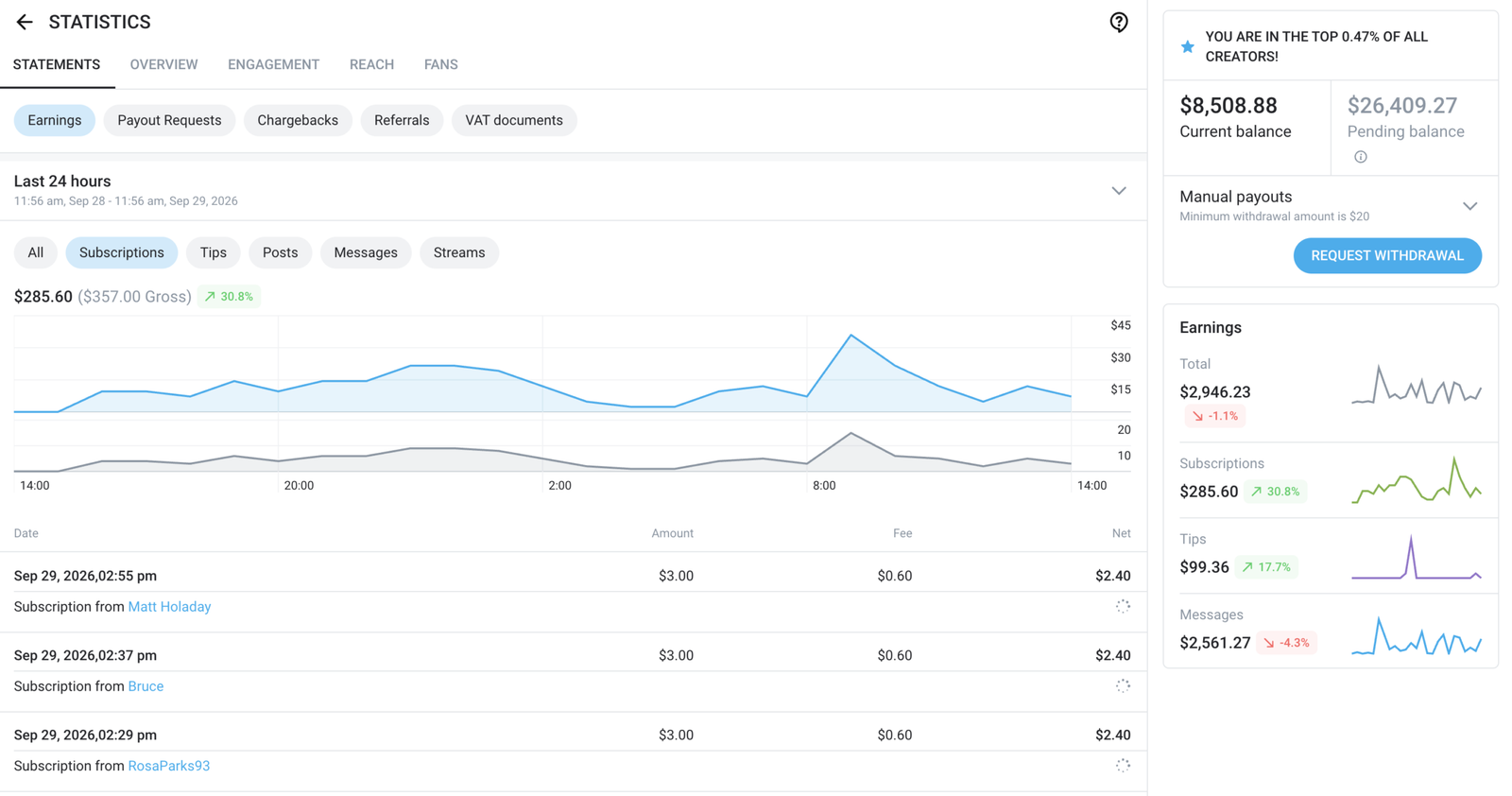Image resolution: width=1512 pixels, height=796 pixels.
Task: Click the Tips 17.7% growth badge
Action: coord(1267,567)
